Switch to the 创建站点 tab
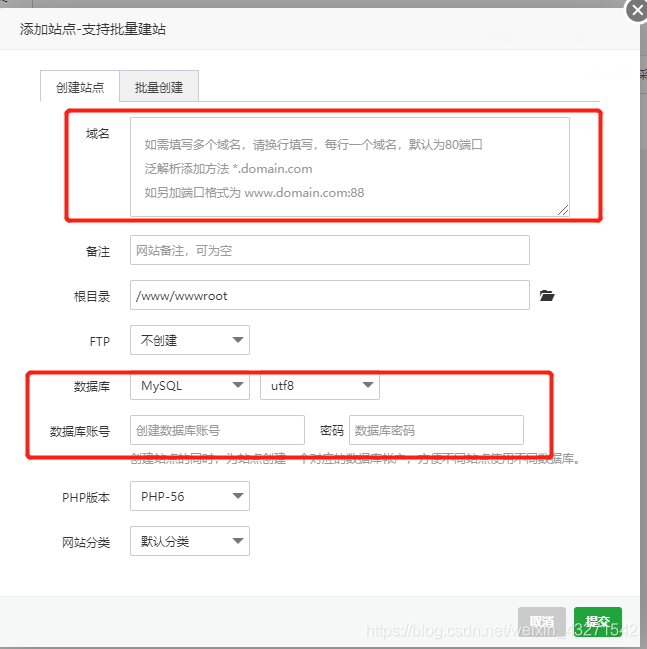The image size is (647, 649). coord(80,87)
